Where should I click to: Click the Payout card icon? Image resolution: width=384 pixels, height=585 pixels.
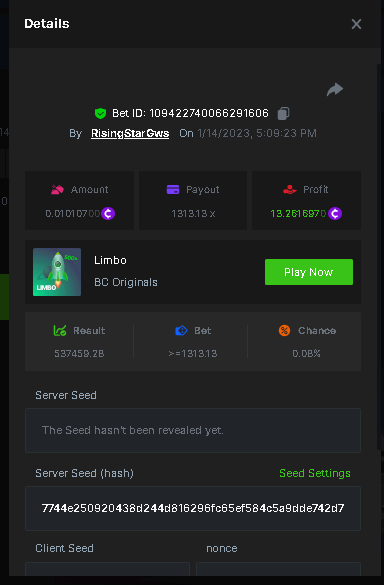pos(173,190)
